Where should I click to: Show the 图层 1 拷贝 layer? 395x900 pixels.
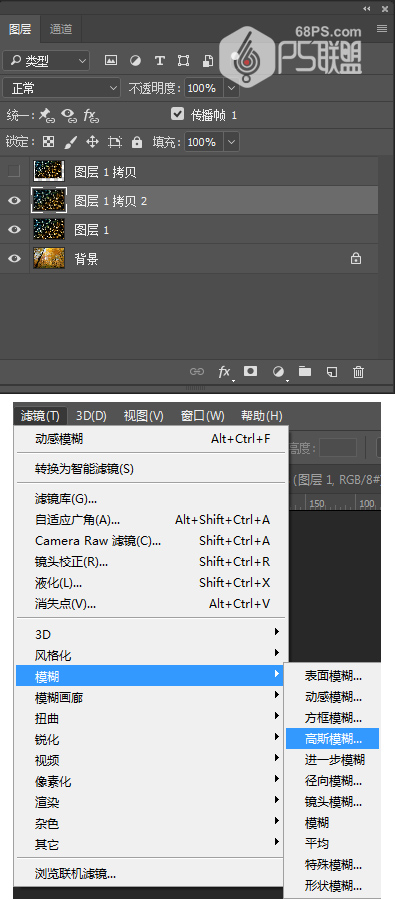14,171
